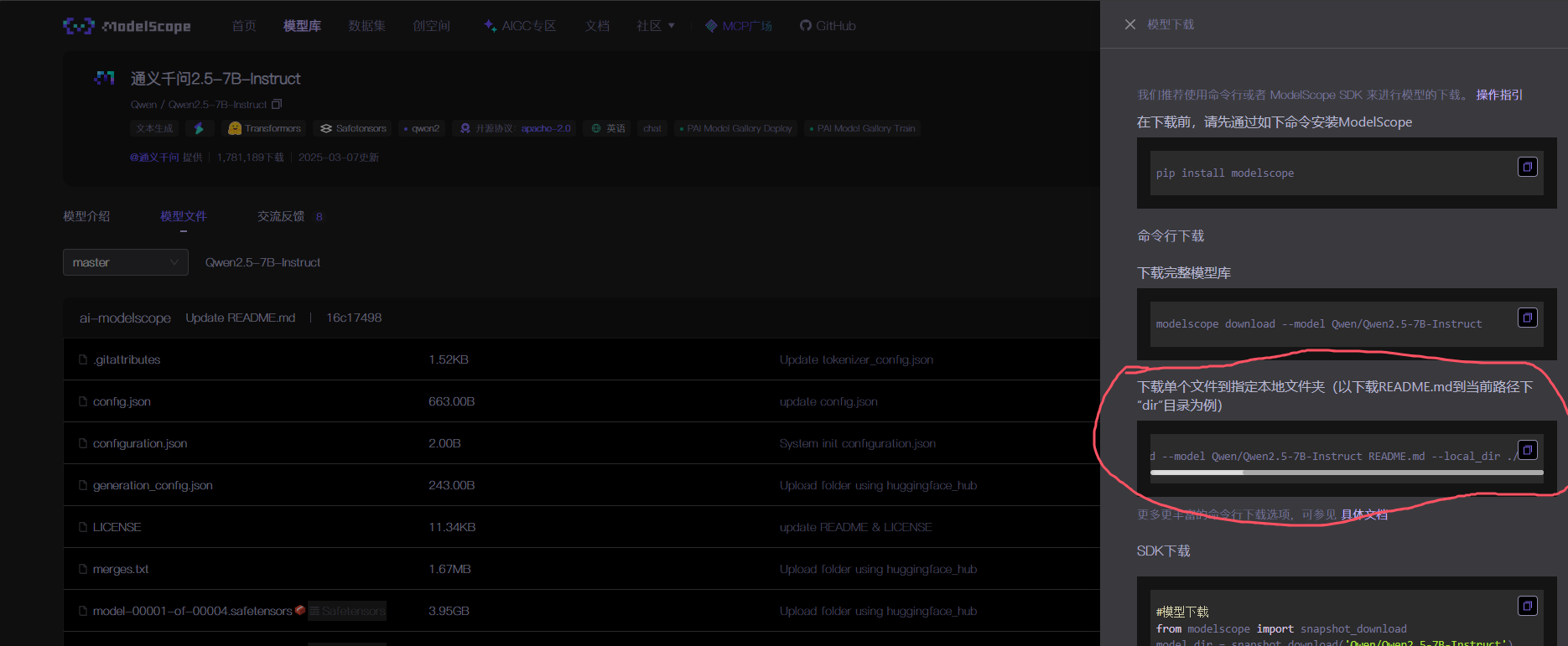
Task: Click the 文本生成 tag
Action: (x=154, y=128)
